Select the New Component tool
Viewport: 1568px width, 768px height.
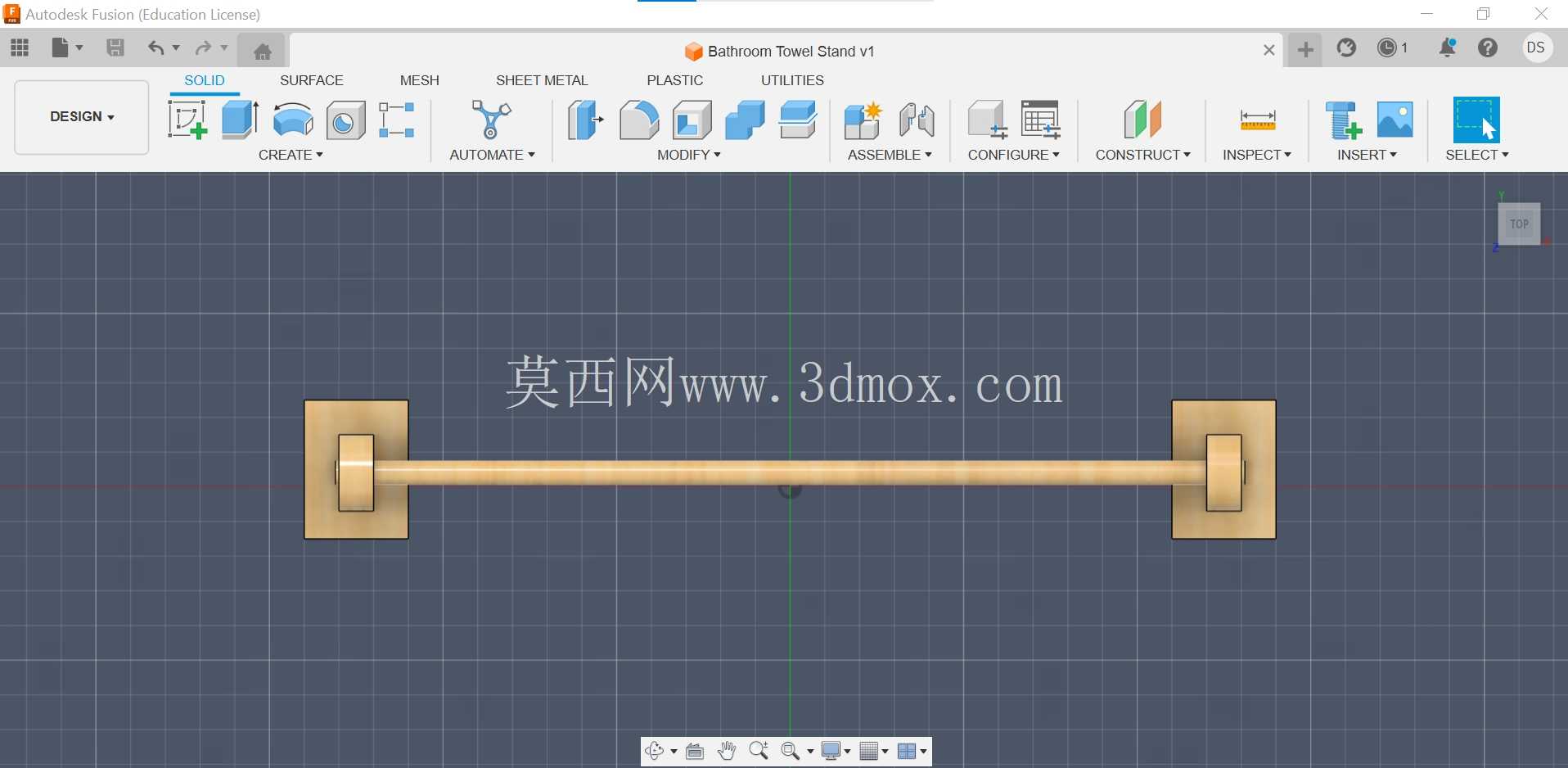[x=863, y=120]
